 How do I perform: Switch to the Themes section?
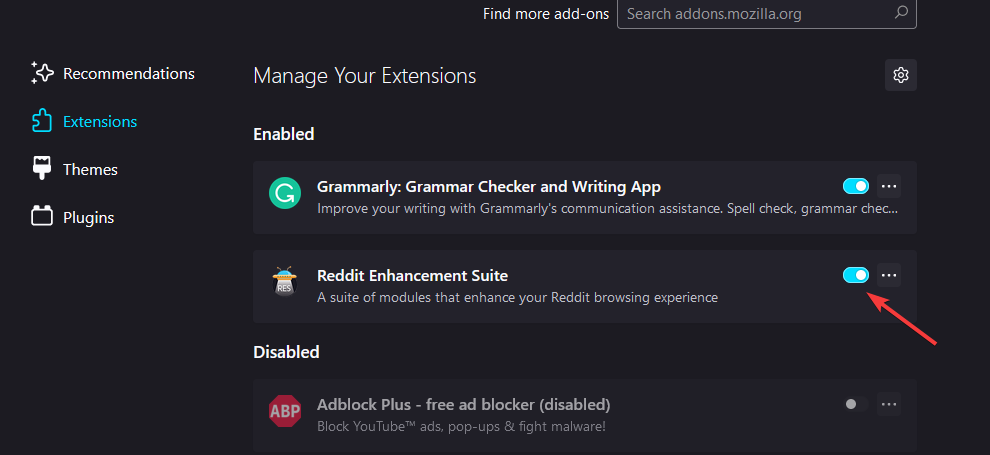90,169
